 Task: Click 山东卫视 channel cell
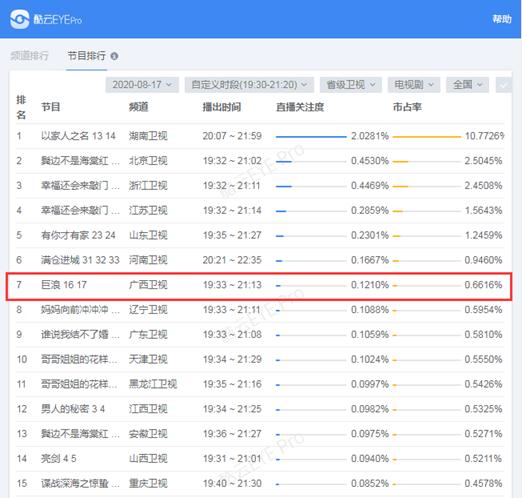(x=148, y=235)
